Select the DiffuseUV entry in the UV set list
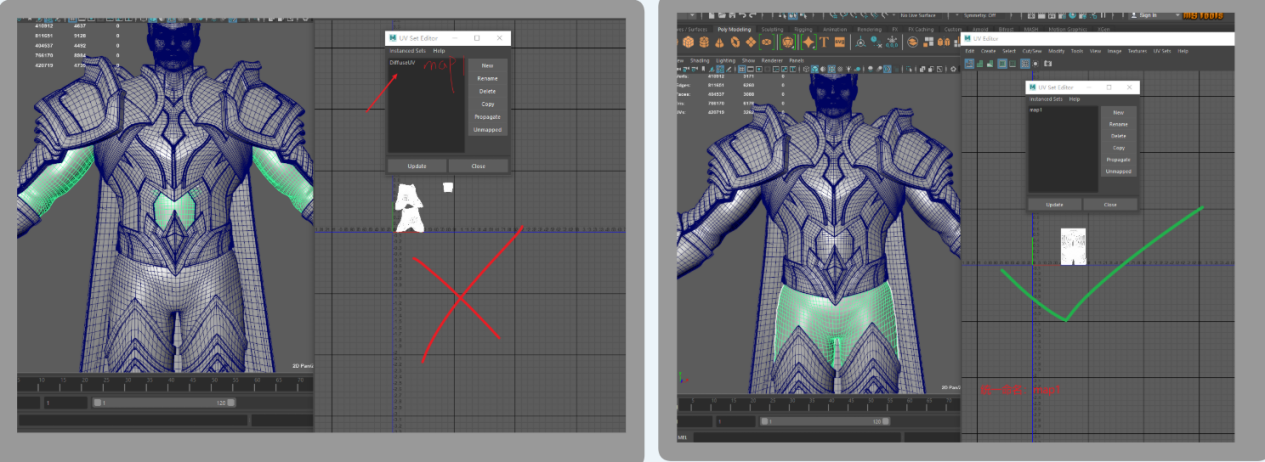This screenshot has height=462, width=1265. (402, 63)
